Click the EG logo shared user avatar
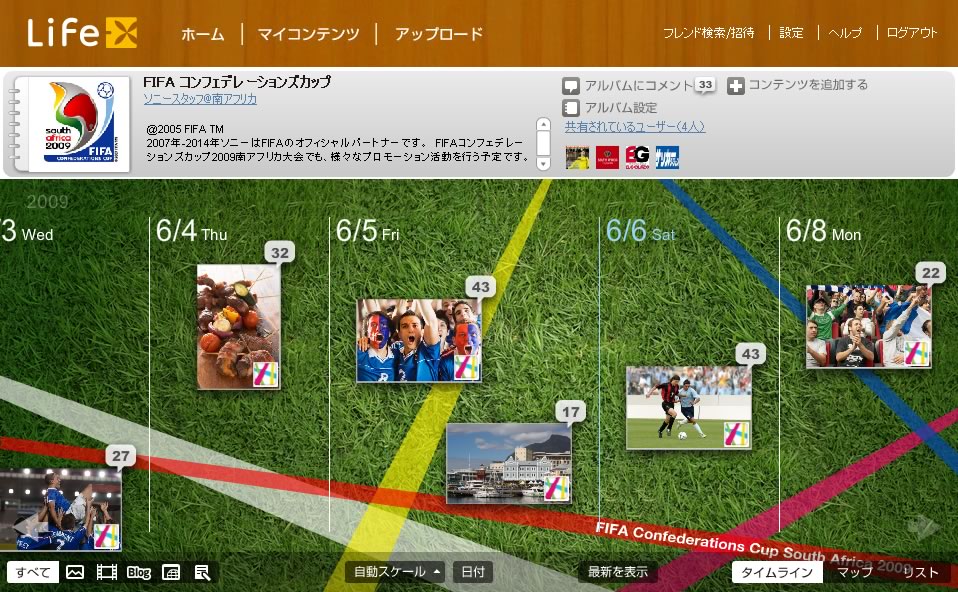This screenshot has width=958, height=592. point(637,157)
